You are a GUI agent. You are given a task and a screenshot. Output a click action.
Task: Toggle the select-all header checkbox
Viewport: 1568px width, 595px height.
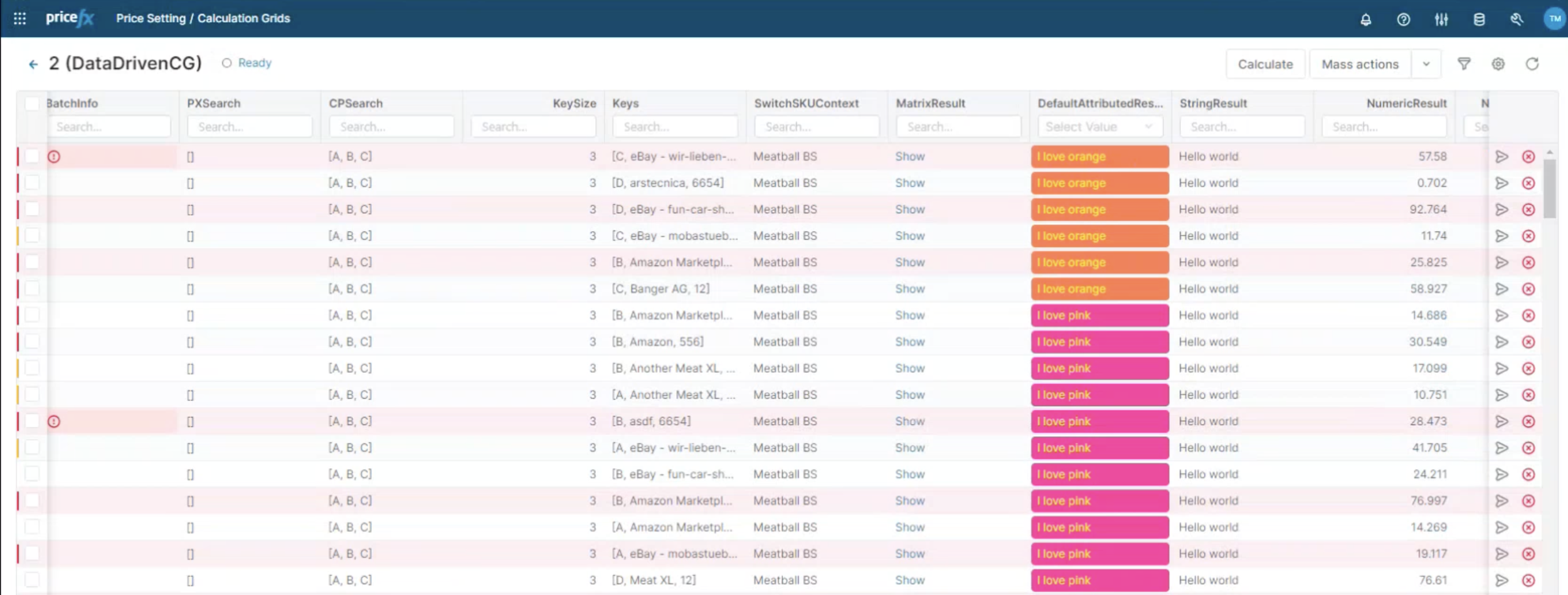[32, 104]
